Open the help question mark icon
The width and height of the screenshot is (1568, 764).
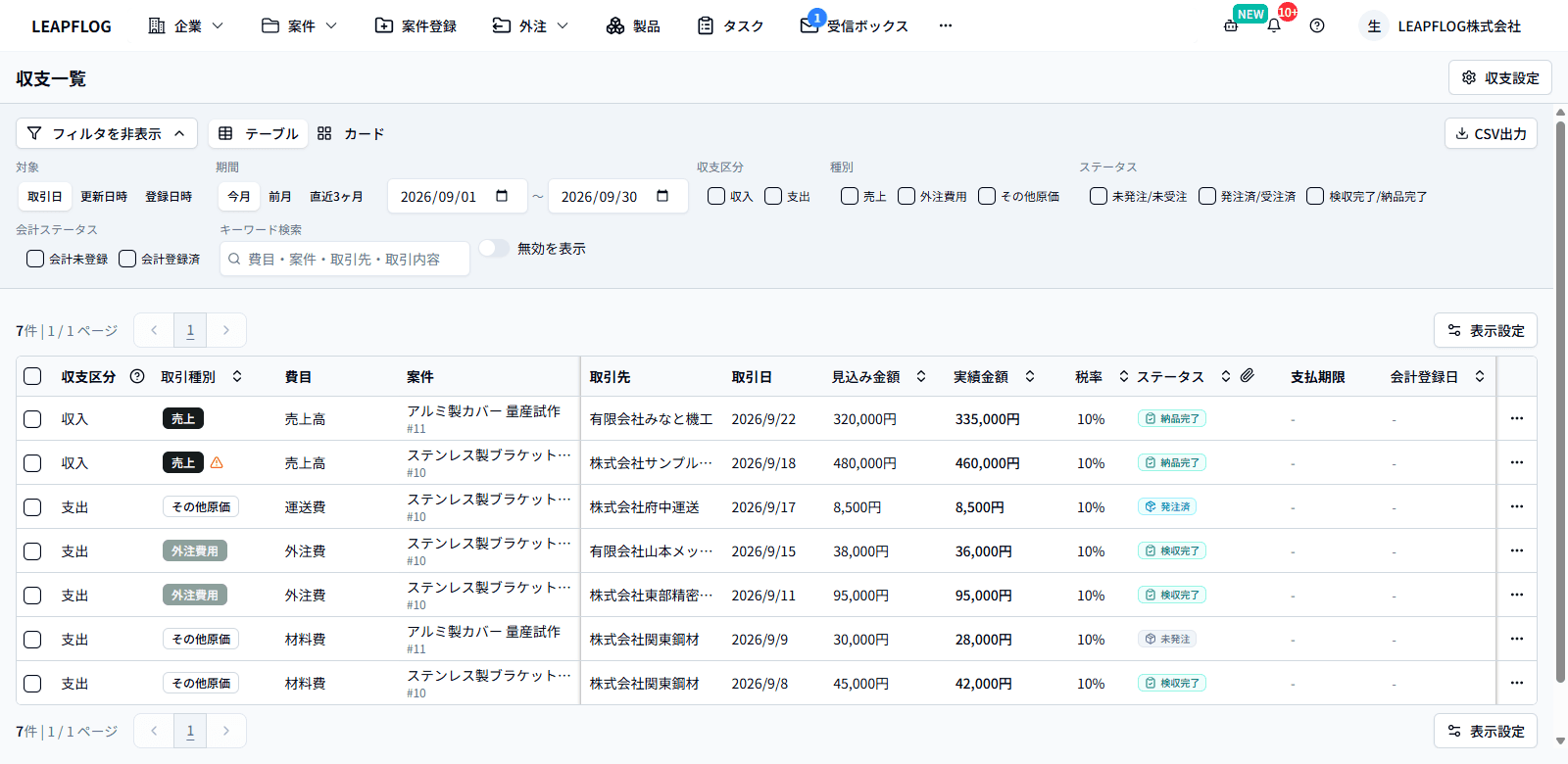(1317, 26)
